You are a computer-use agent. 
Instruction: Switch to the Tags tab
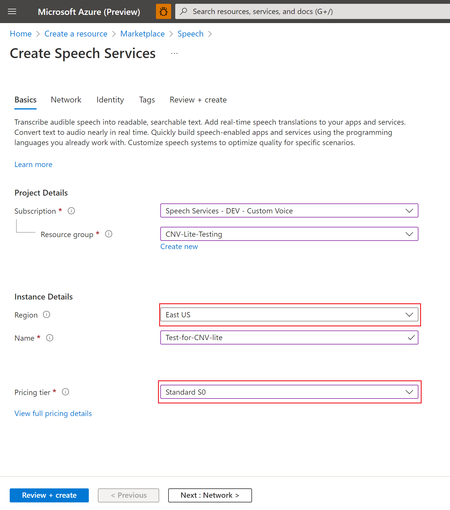[147, 100]
